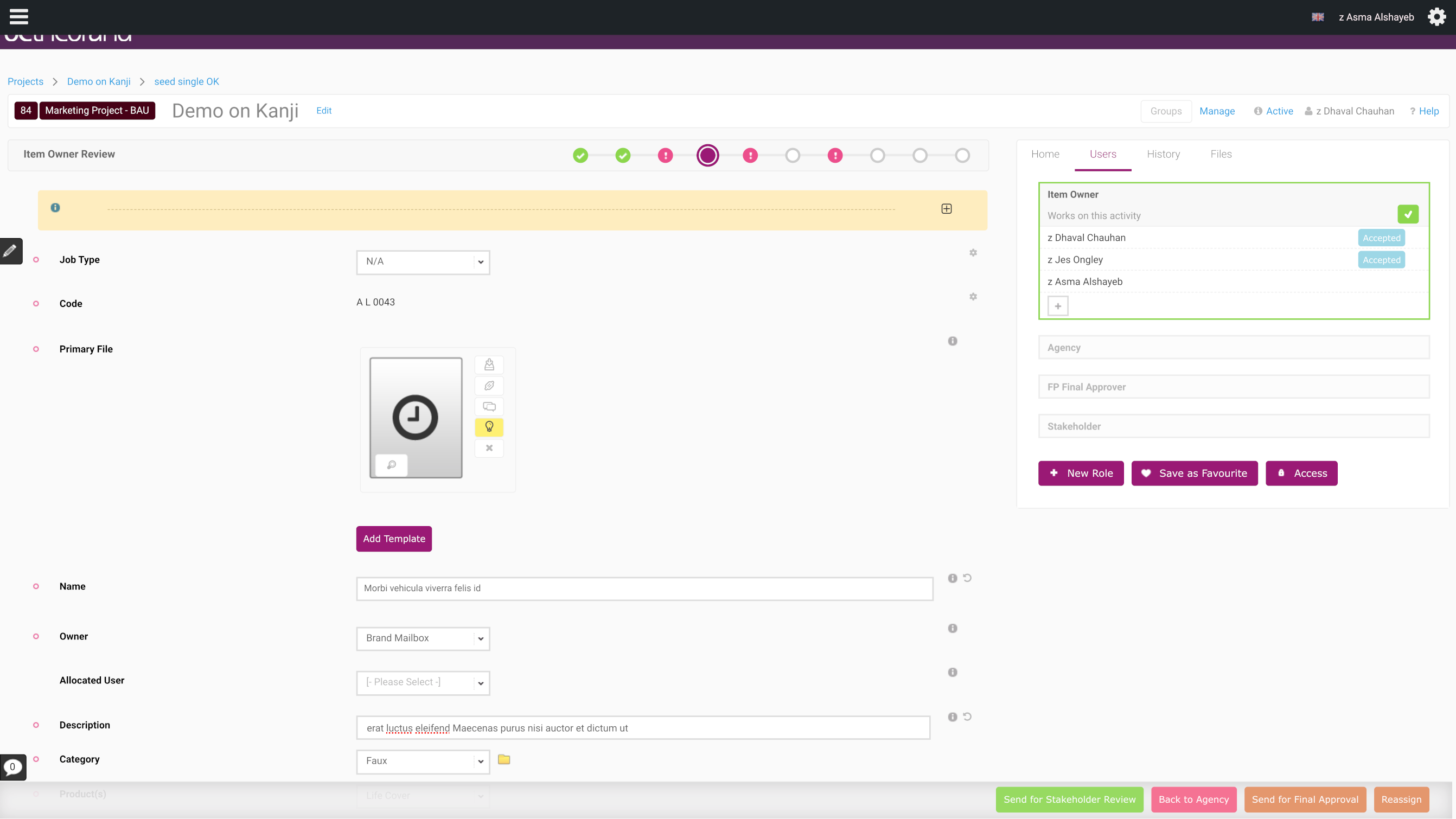Click Send for Stakeholder Review
Viewport: 1456px width, 819px height.
point(1069,800)
